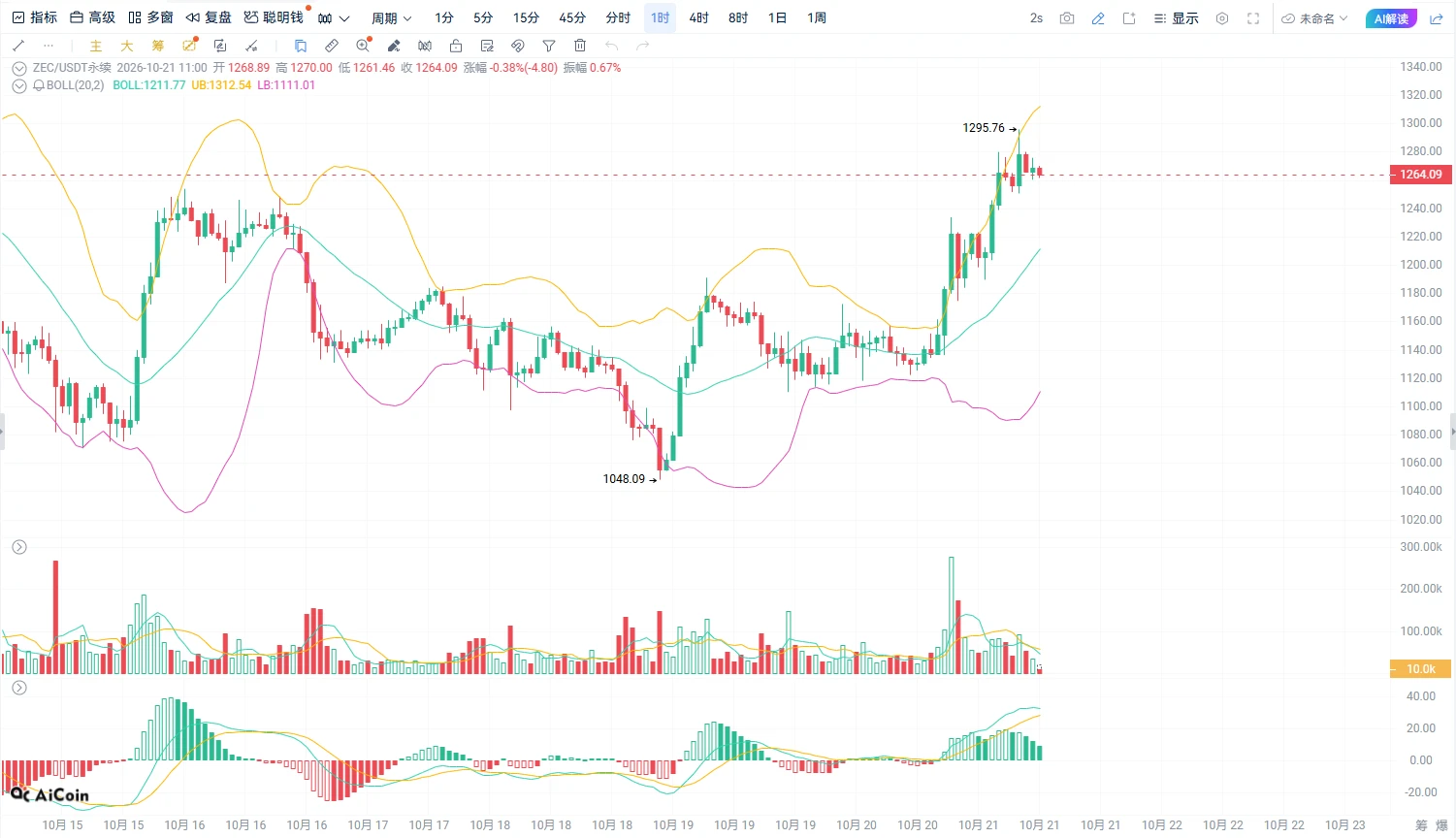Open chart settings hexagon icon
Screen dimensions: 1456x838
pyautogui.click(x=1222, y=18)
